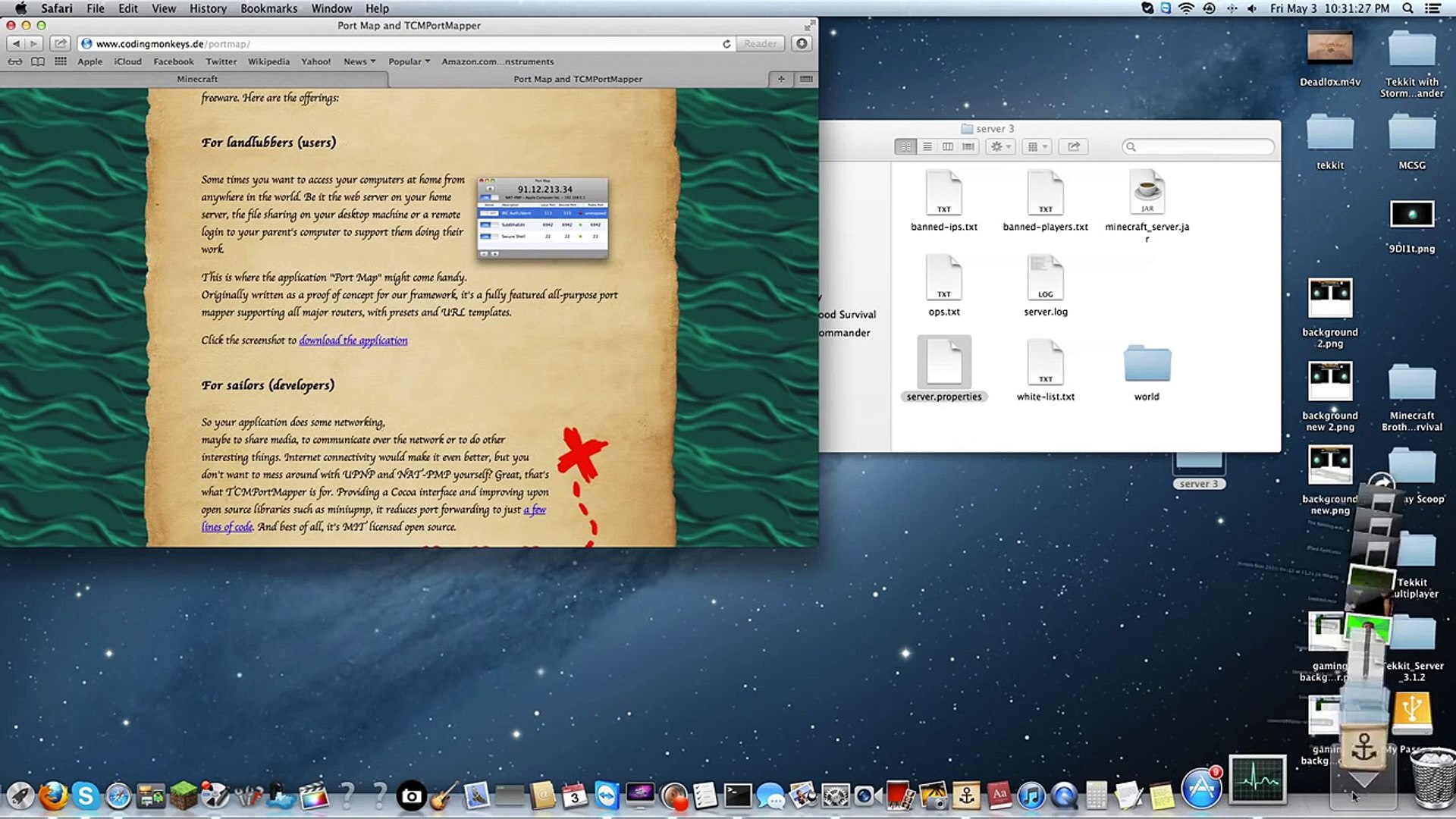Switch Finder to list view

click(927, 146)
